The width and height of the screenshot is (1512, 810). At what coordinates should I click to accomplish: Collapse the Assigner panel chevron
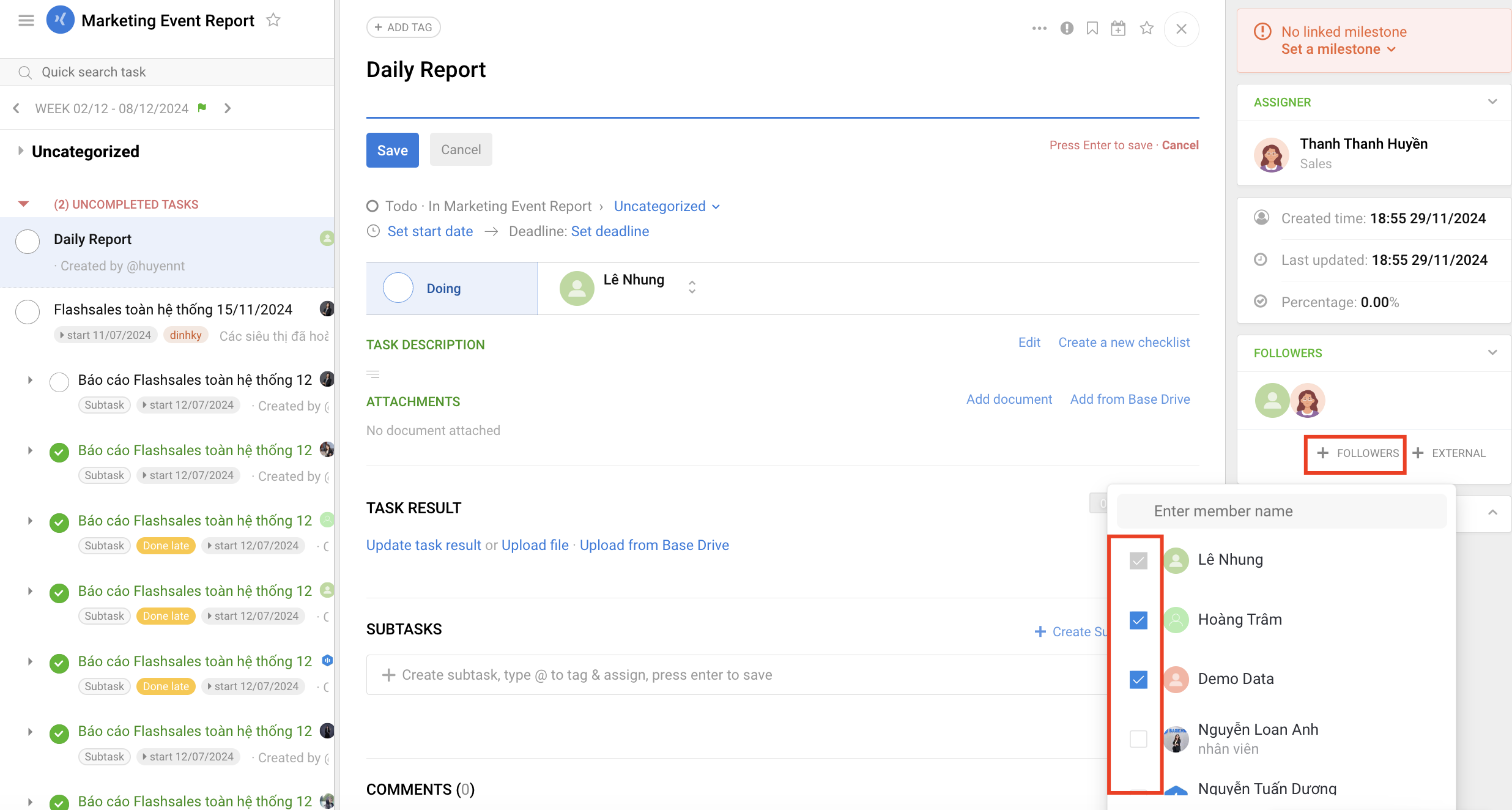coord(1492,102)
